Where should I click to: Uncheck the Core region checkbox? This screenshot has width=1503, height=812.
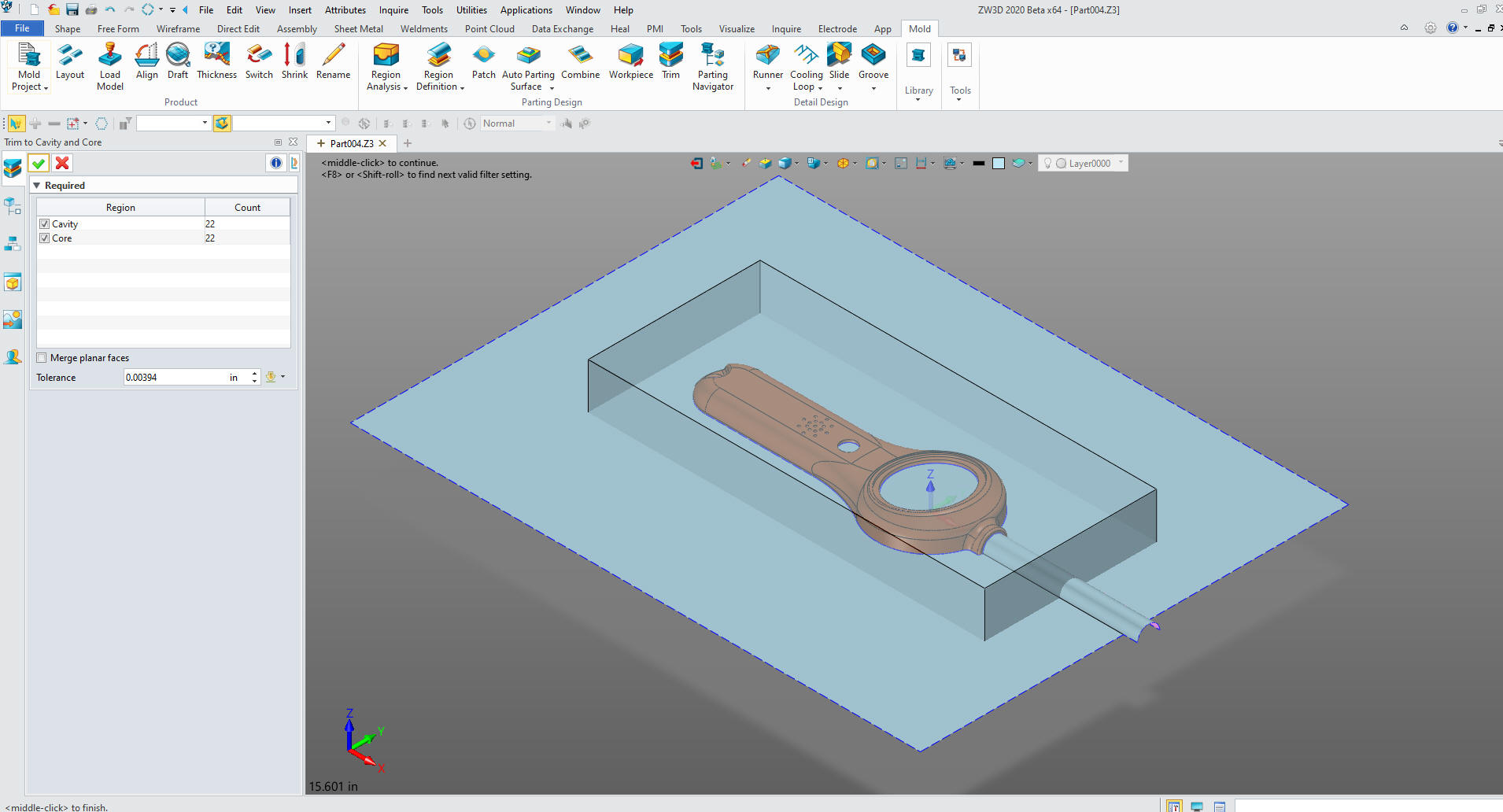45,238
